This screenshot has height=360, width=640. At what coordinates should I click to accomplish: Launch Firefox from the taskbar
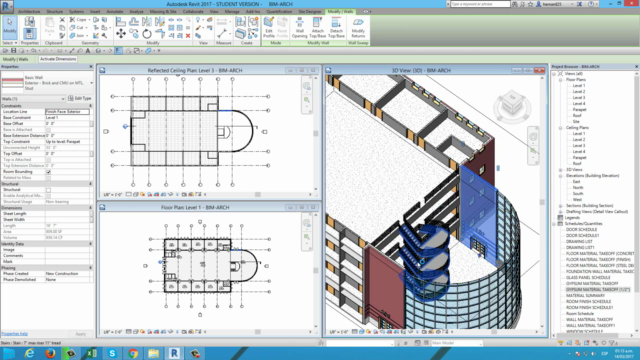tap(50, 353)
